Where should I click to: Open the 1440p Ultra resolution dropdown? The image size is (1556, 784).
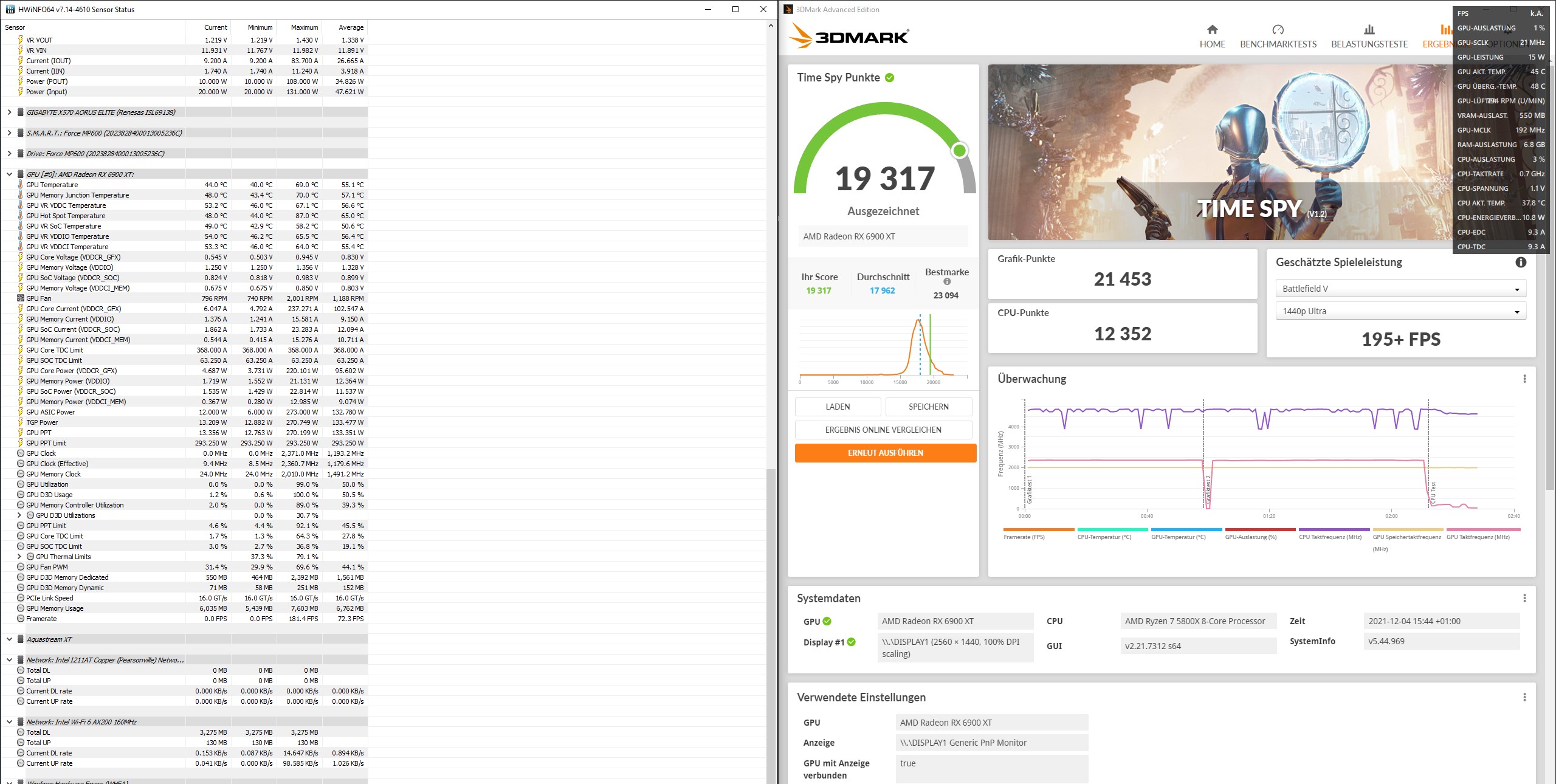click(1400, 311)
